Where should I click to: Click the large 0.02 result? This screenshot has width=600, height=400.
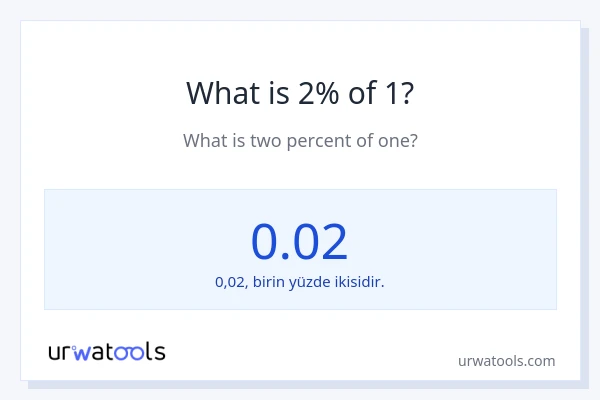click(299, 241)
